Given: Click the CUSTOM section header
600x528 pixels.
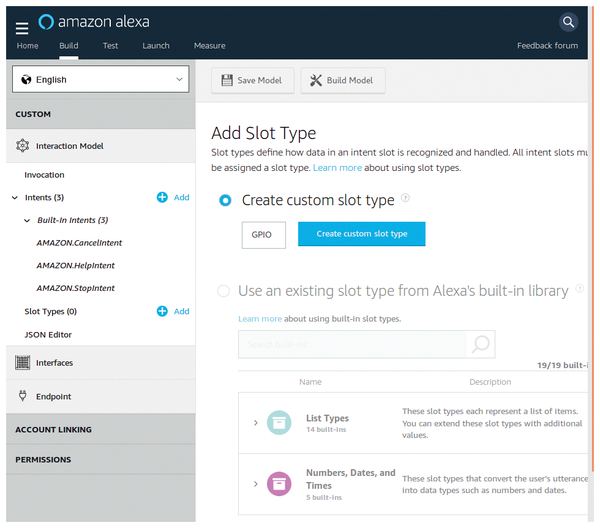Looking at the screenshot, I should pos(101,114).
